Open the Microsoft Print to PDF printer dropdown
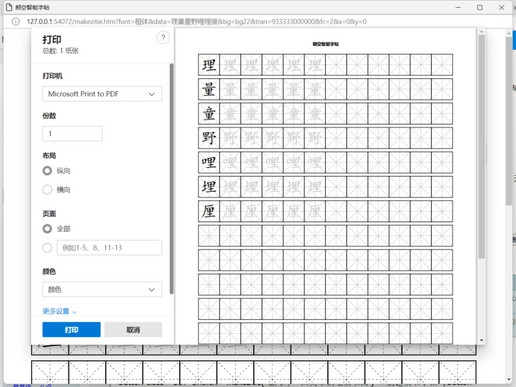This screenshot has height=387, width=516. [102, 94]
